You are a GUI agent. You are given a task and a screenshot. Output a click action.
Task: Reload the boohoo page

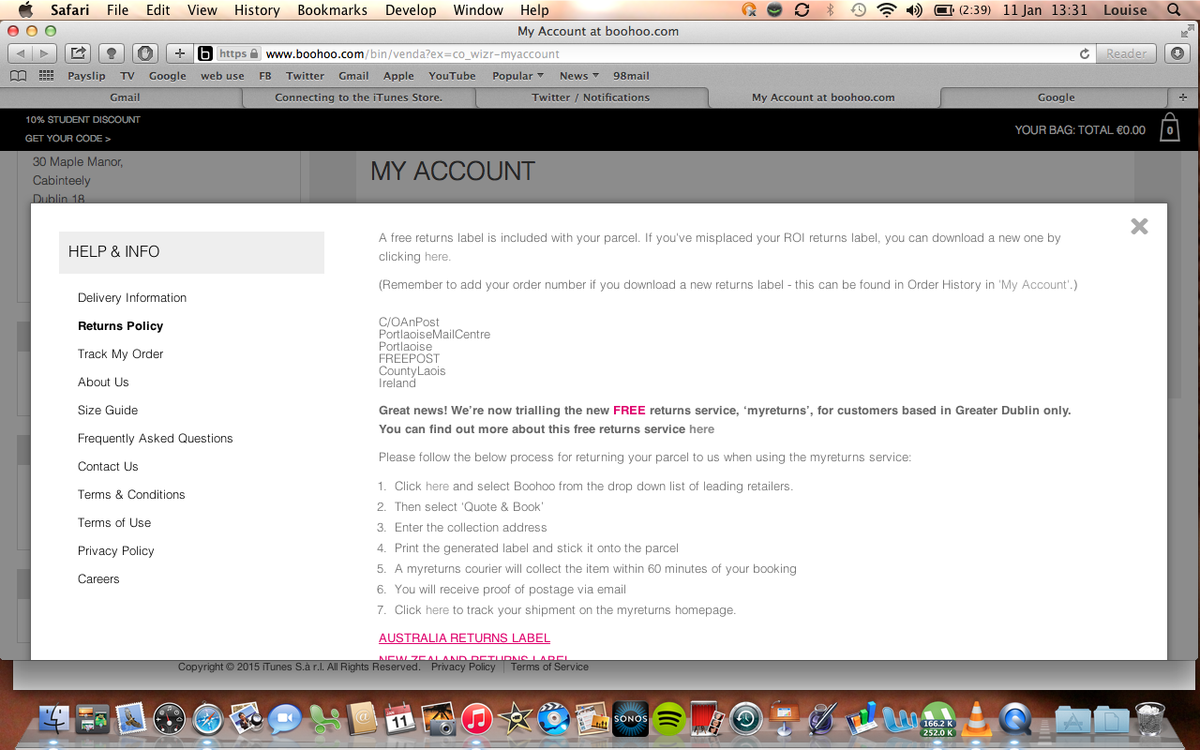point(1084,54)
